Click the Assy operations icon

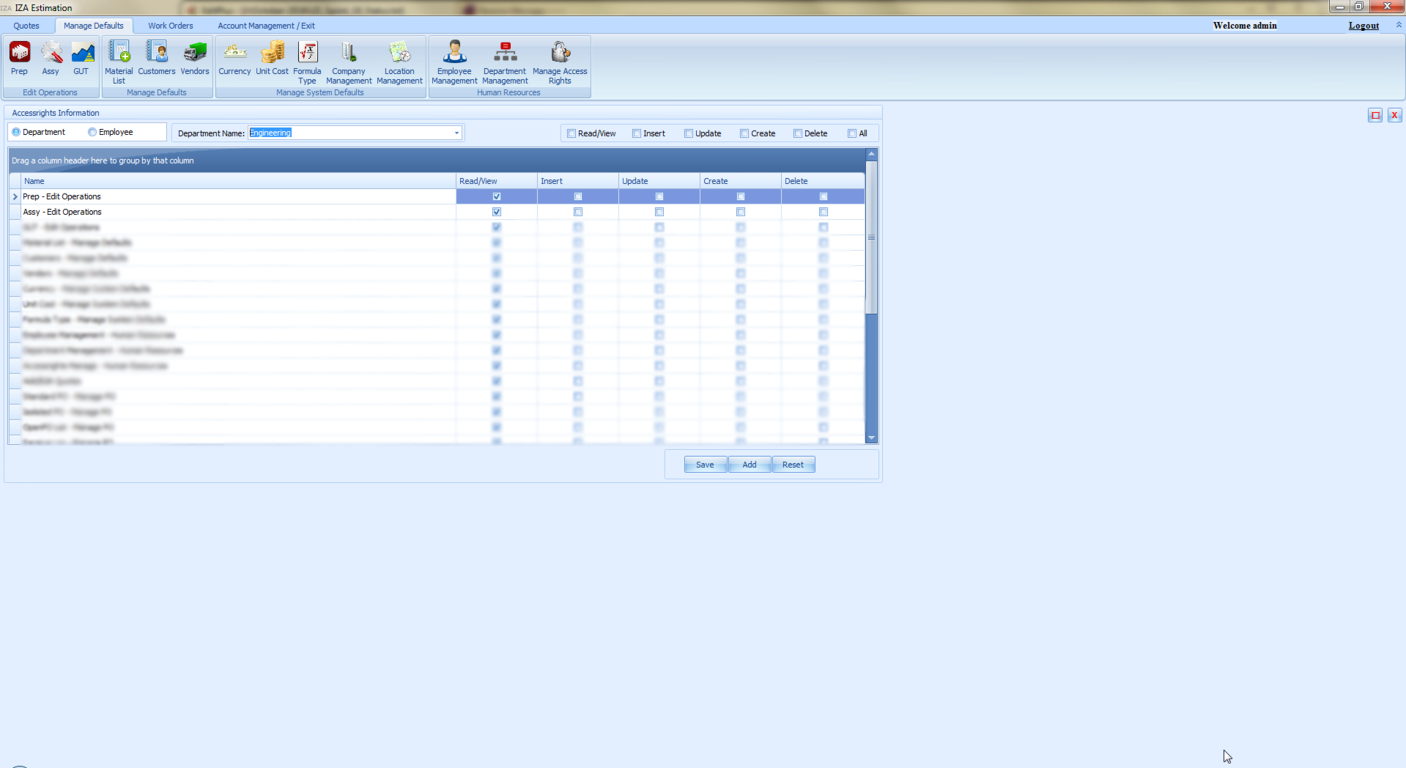(x=50, y=58)
